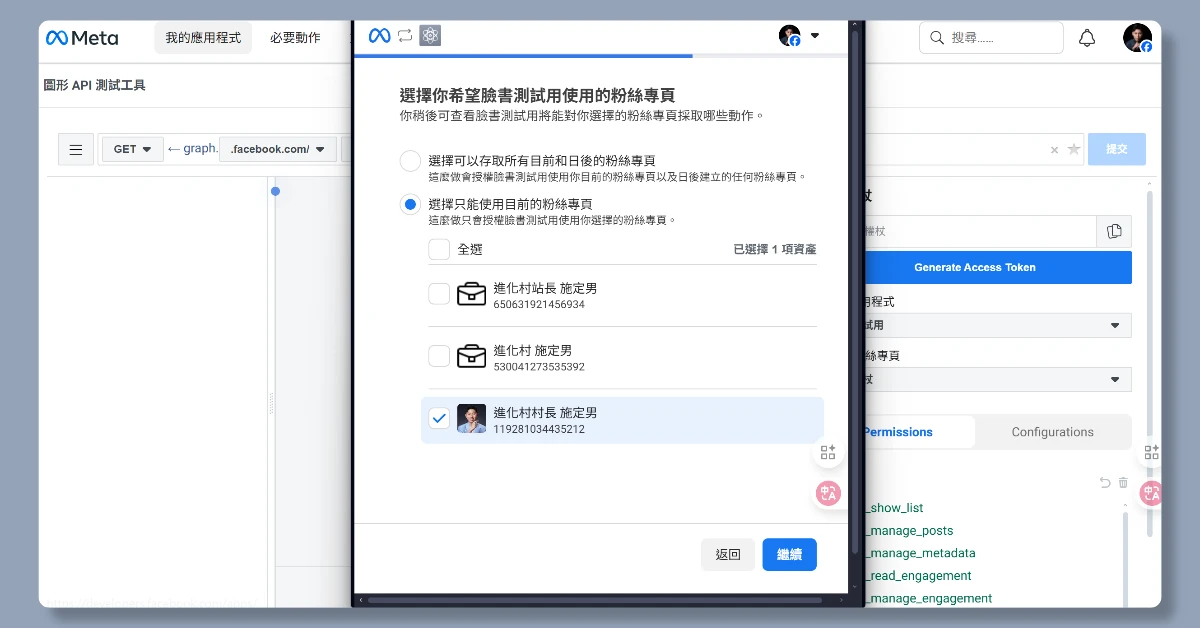This screenshot has height=628, width=1200.
Task: Click the 圖形 API 測試工具 page title
Action: (x=94, y=86)
